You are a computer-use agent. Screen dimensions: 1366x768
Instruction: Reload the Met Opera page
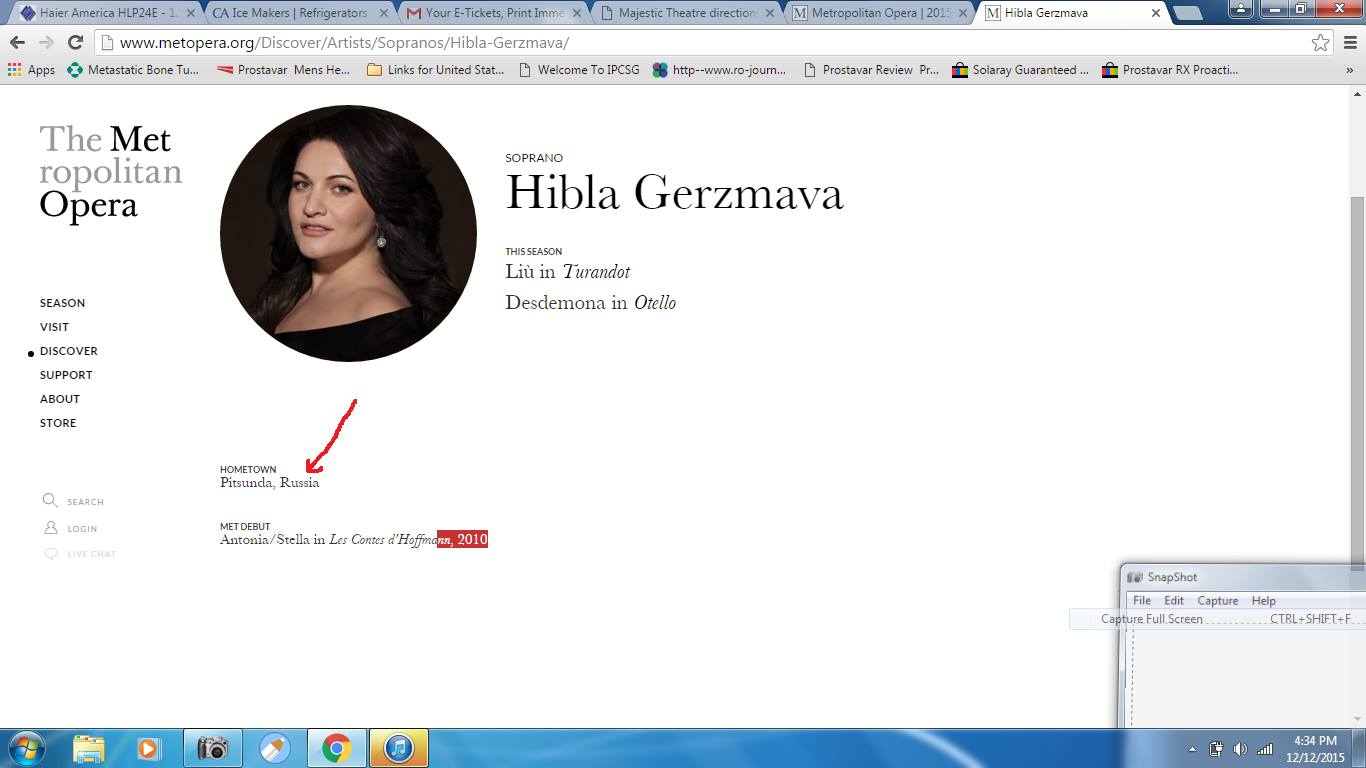tap(75, 43)
